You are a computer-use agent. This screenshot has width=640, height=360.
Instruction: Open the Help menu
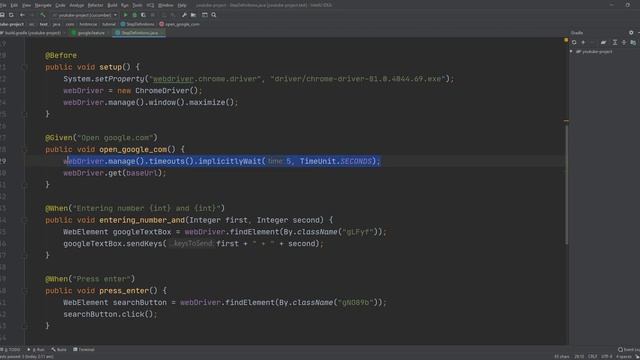click(182, 5)
